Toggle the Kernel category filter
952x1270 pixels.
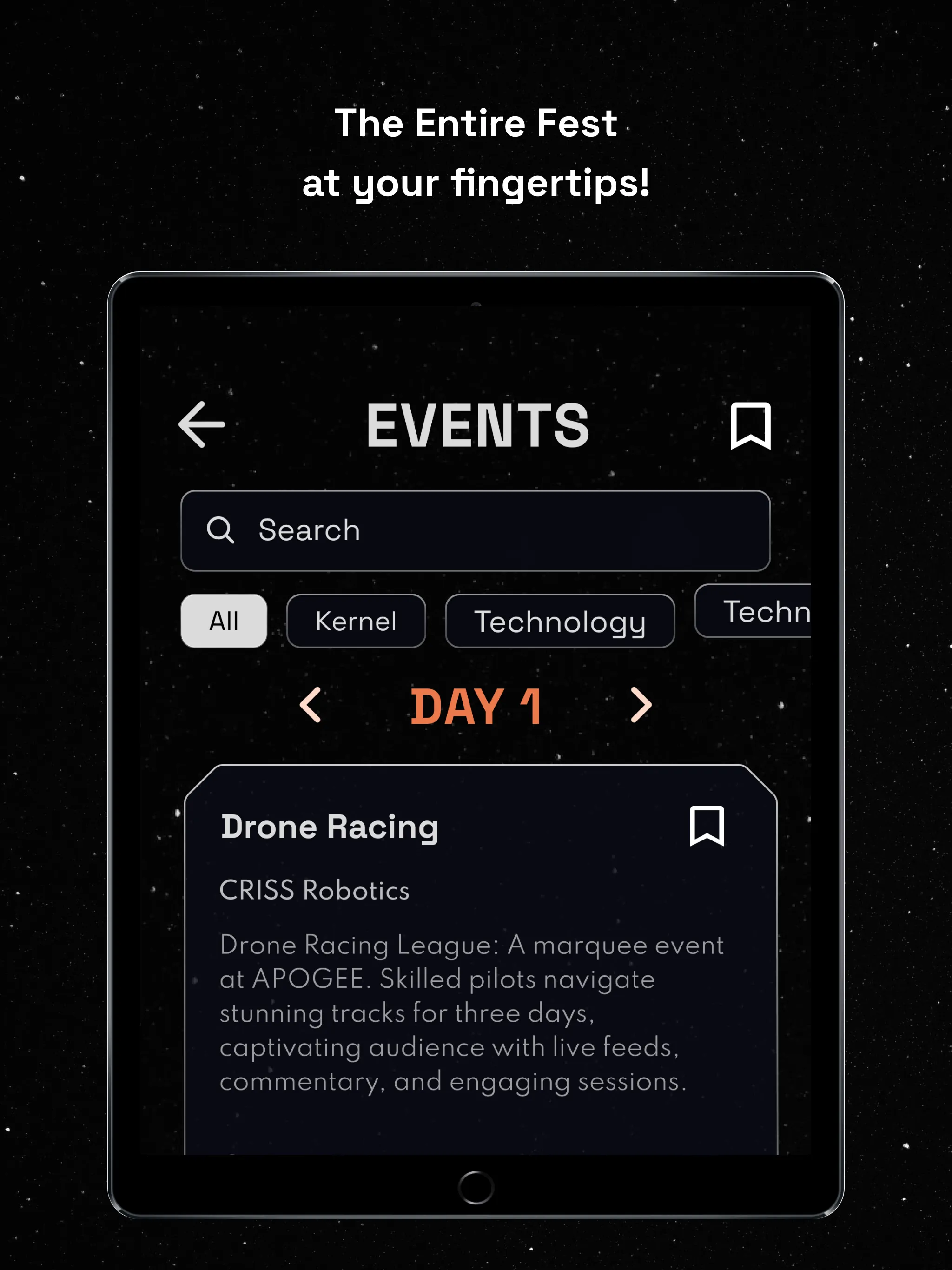(x=357, y=621)
